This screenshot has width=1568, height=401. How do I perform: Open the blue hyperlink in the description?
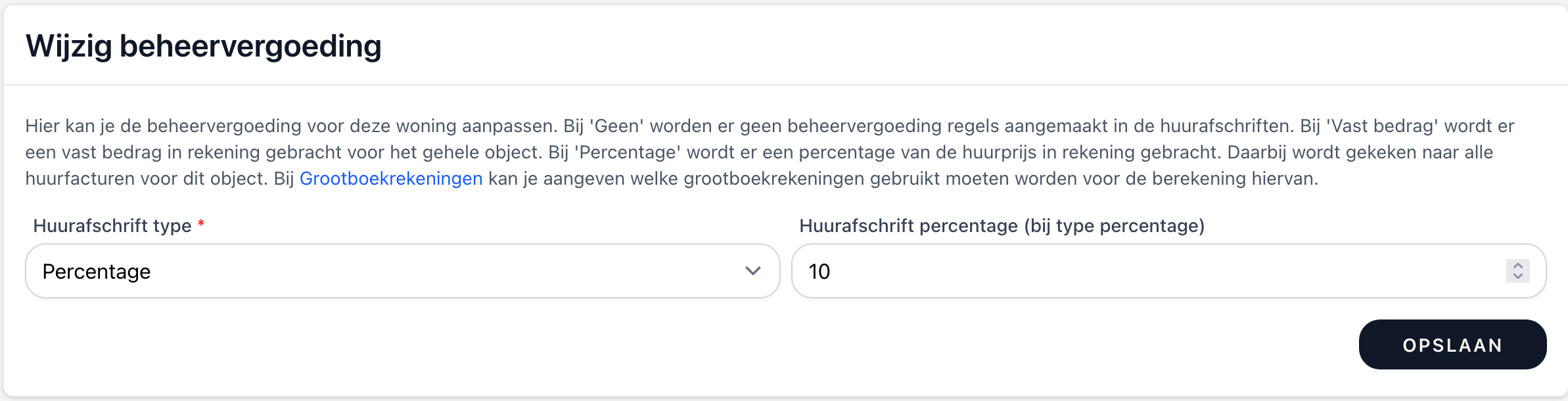[391, 178]
